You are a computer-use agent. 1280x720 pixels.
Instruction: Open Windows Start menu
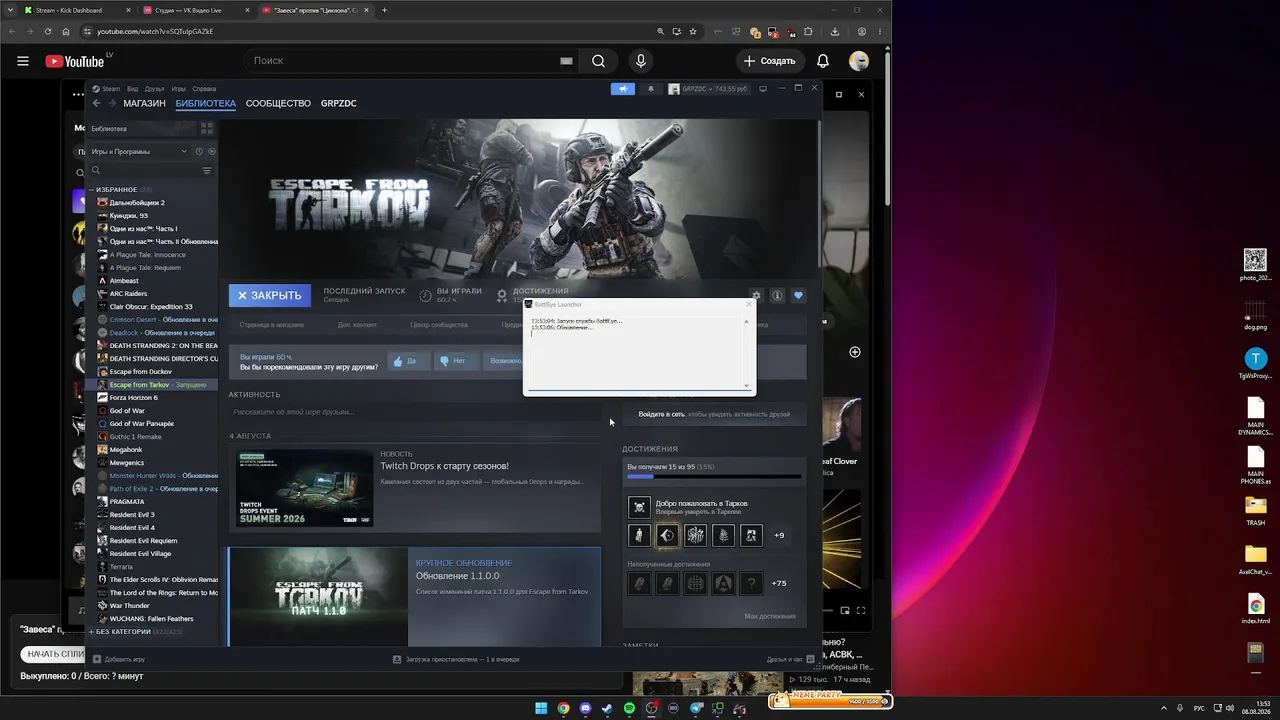pos(541,708)
